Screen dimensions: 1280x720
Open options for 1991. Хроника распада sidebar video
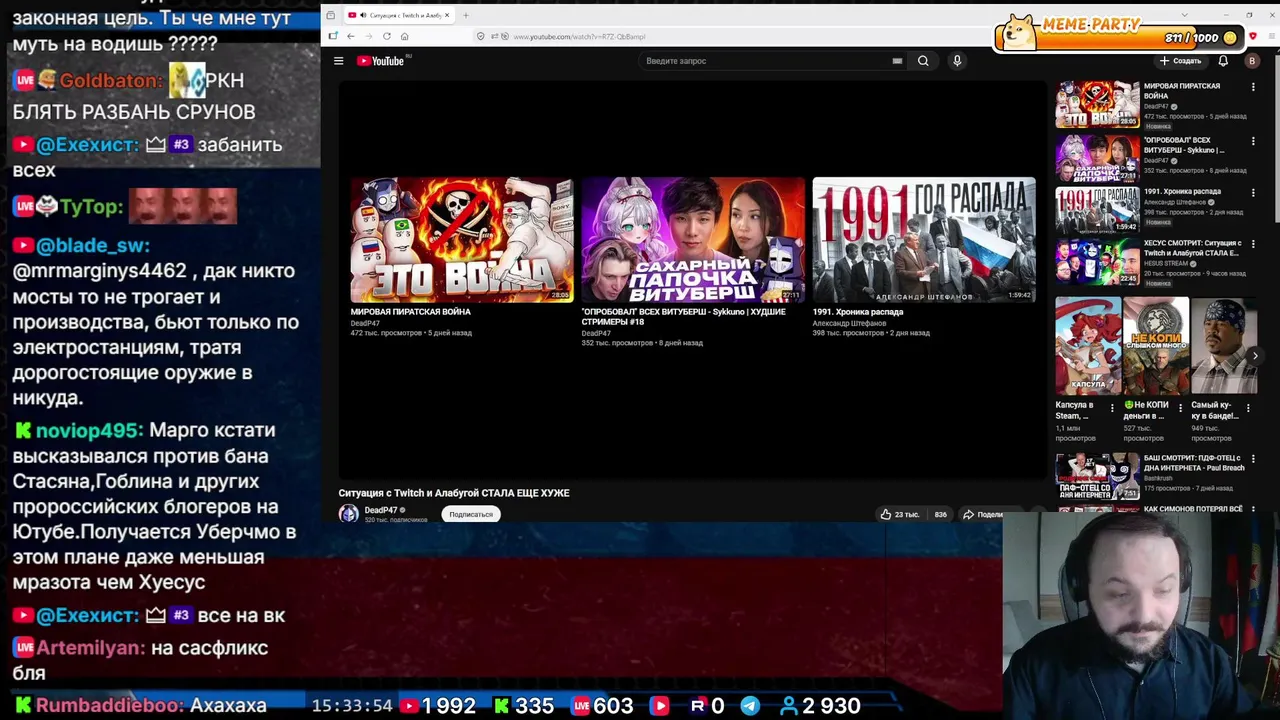[x=1252, y=192]
